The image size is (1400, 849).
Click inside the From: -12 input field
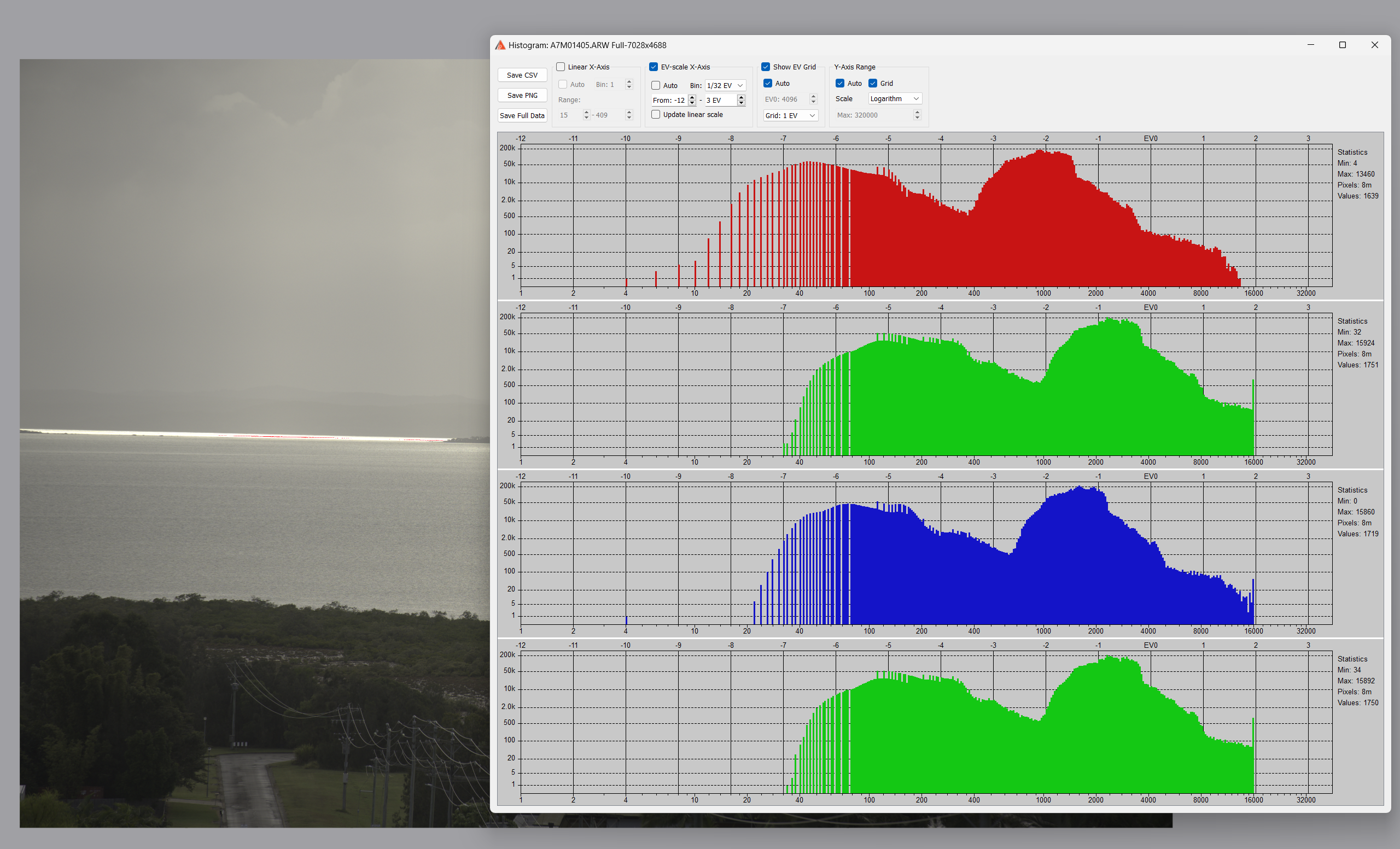669,101
